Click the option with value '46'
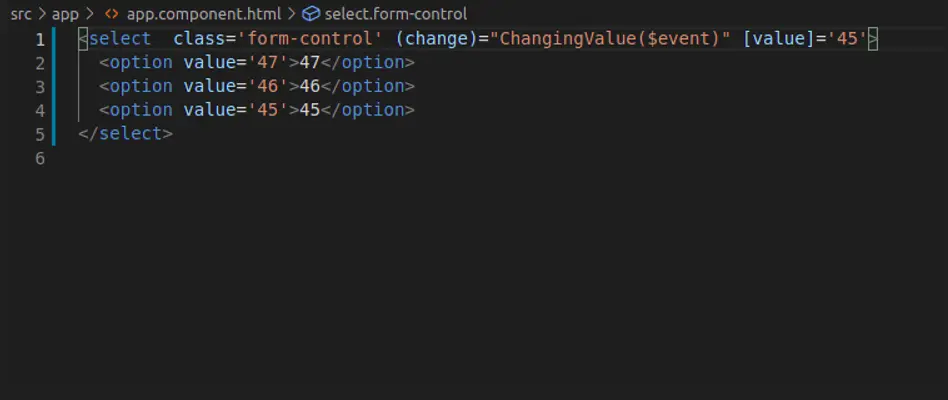The width and height of the screenshot is (948, 400). 257,86
